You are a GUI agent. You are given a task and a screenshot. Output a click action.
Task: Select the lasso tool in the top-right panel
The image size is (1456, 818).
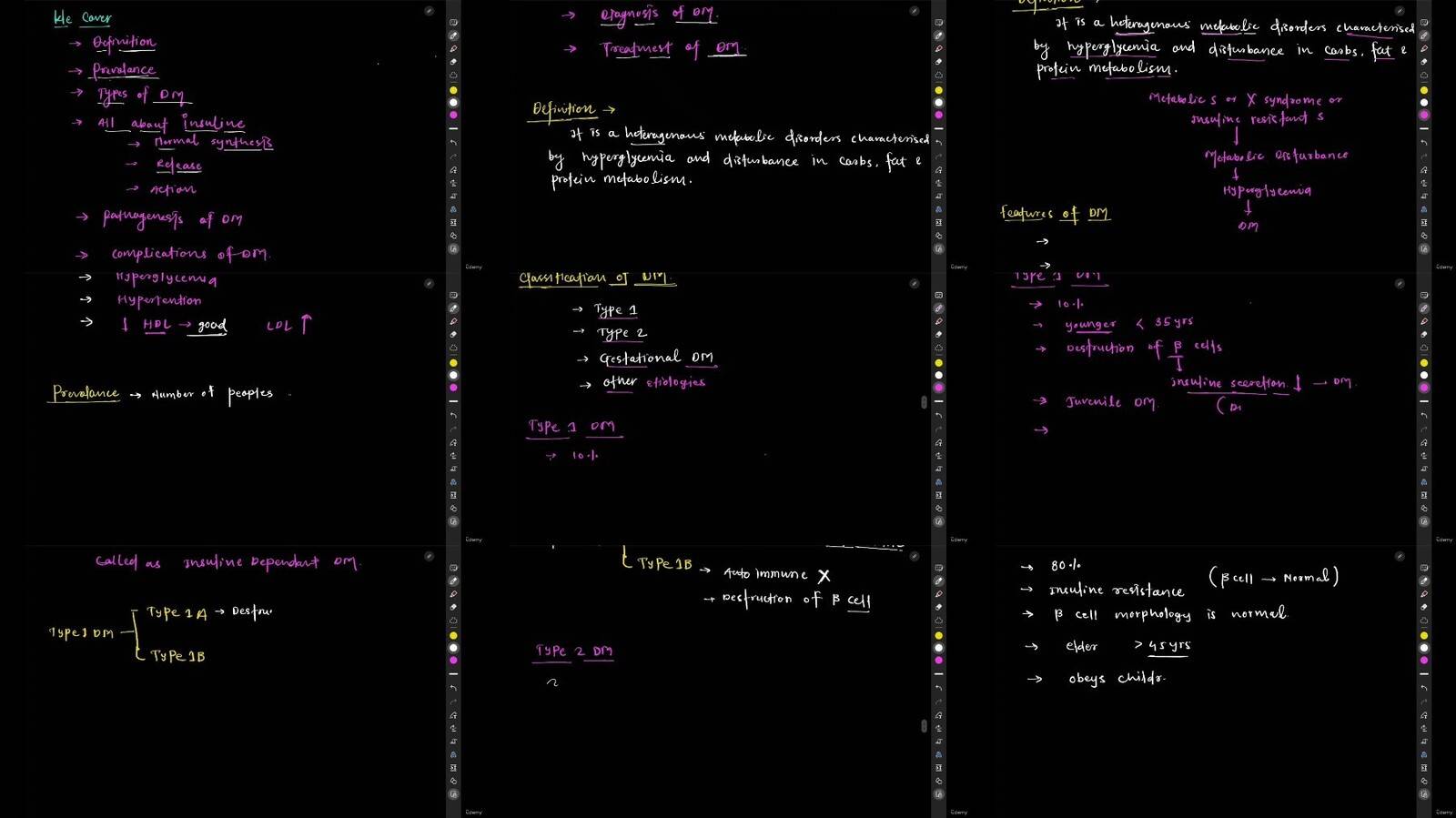pyautogui.click(x=1423, y=76)
